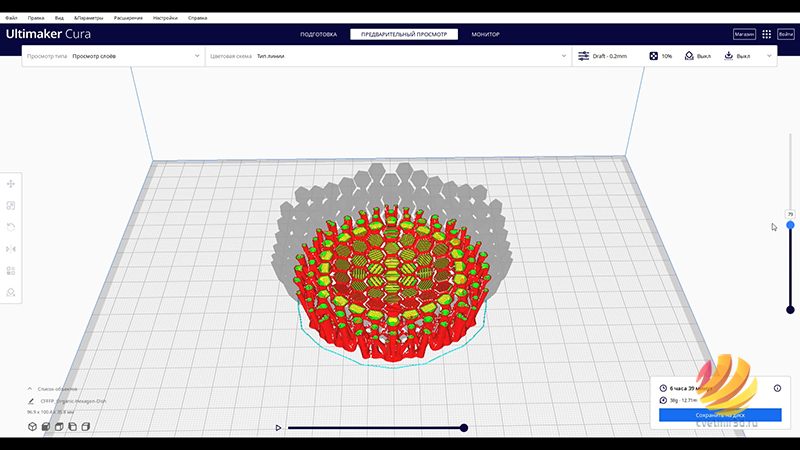Open the Справка menu
The height and width of the screenshot is (450, 800).
(197, 18)
